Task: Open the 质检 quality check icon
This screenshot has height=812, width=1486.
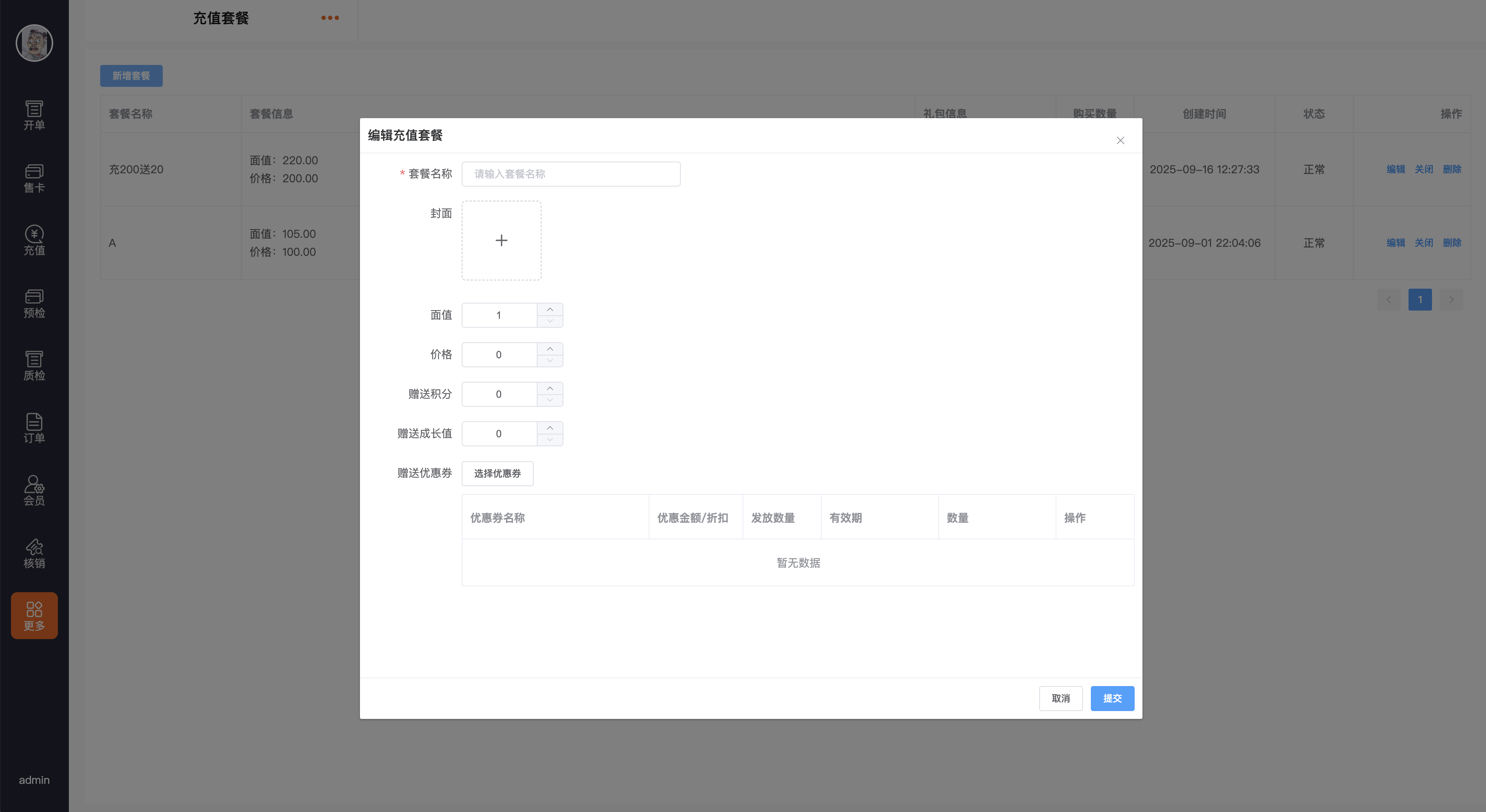Action: tap(34, 366)
